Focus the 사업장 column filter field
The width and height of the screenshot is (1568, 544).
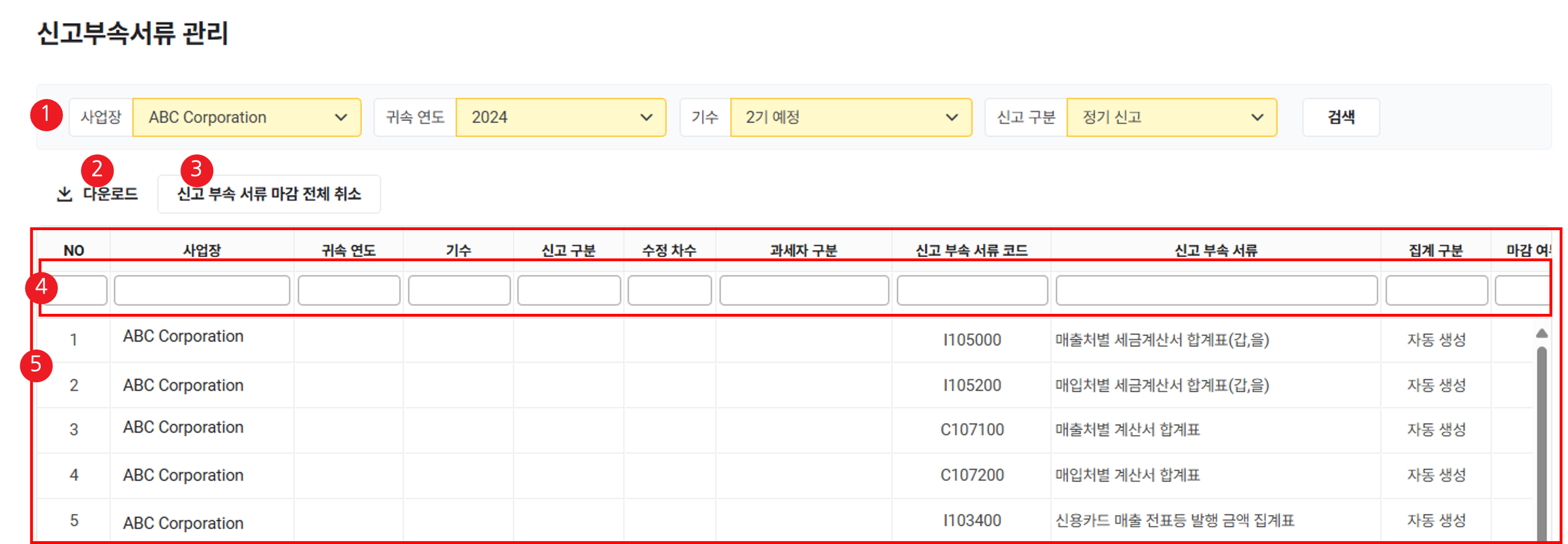(202, 290)
